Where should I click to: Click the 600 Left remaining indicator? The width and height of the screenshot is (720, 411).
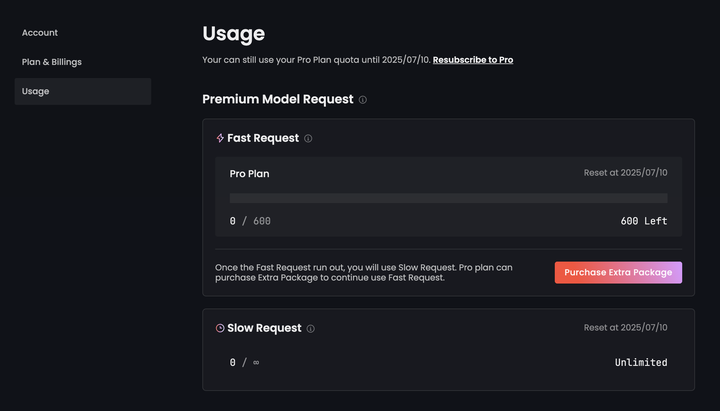pyautogui.click(x=643, y=221)
